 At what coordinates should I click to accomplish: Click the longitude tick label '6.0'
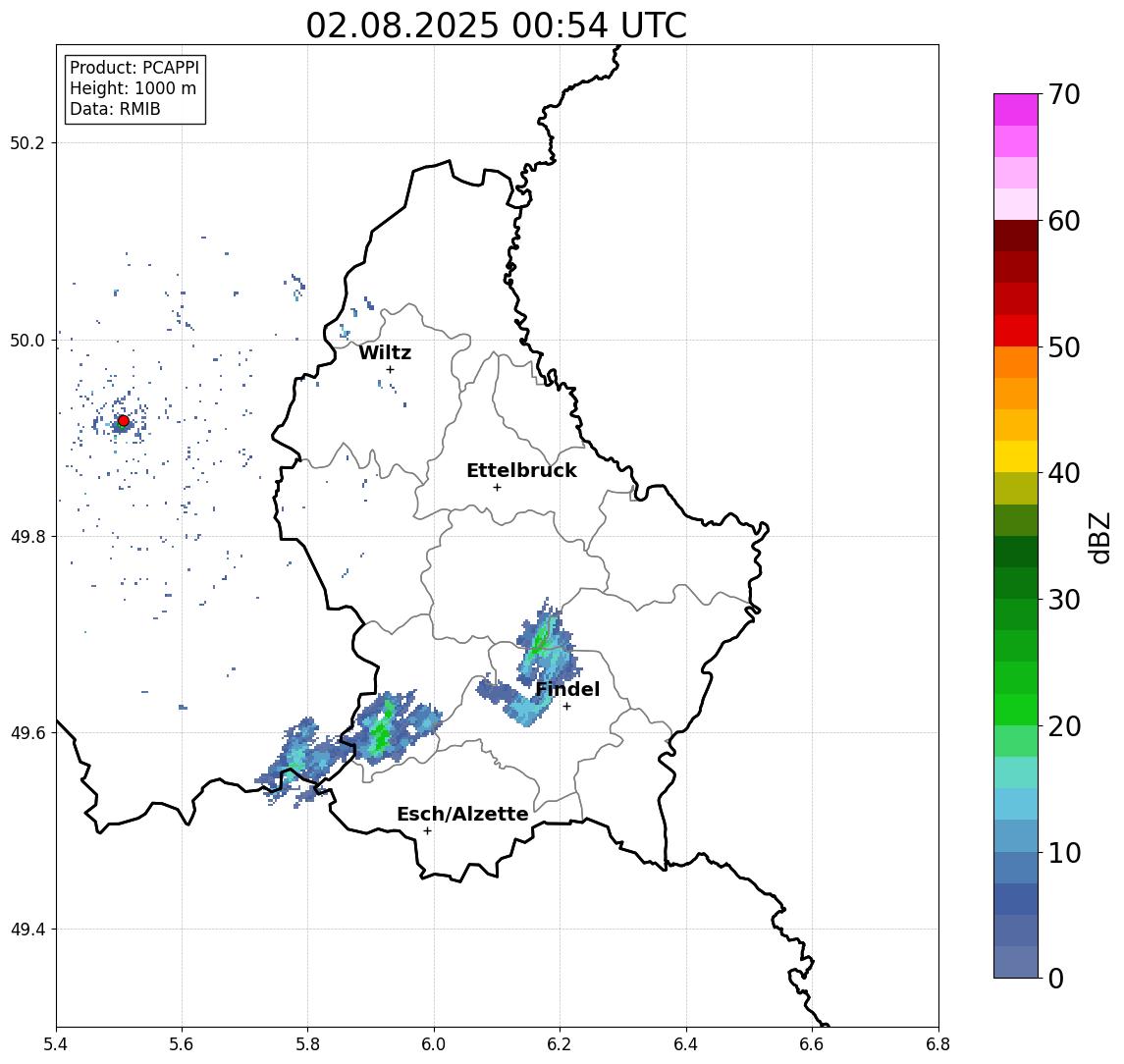pos(434,1044)
